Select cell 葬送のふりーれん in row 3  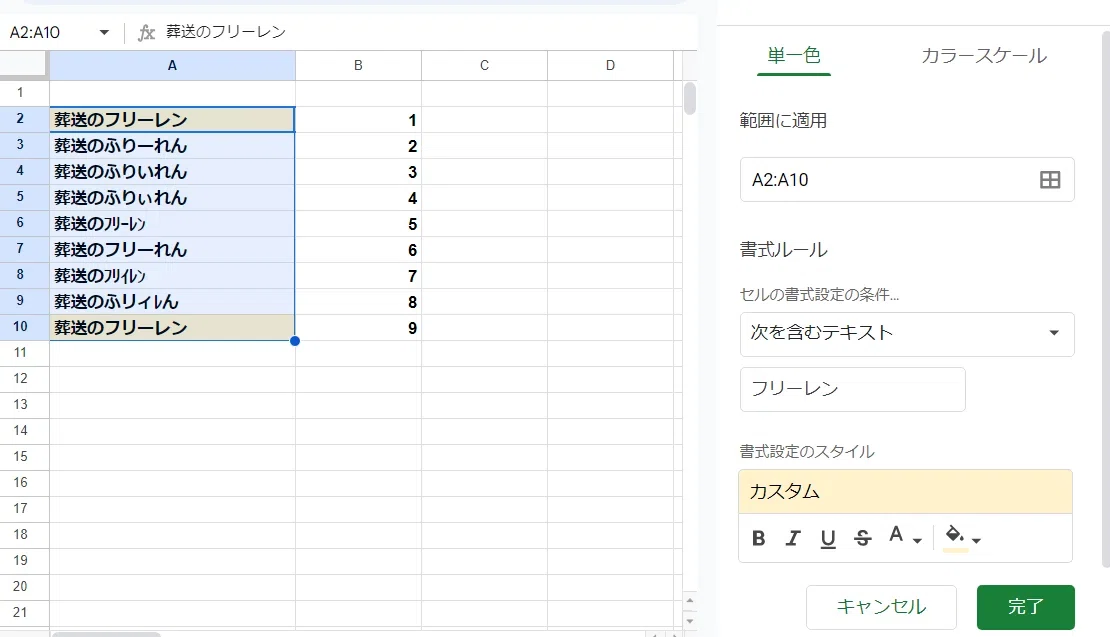(172, 146)
